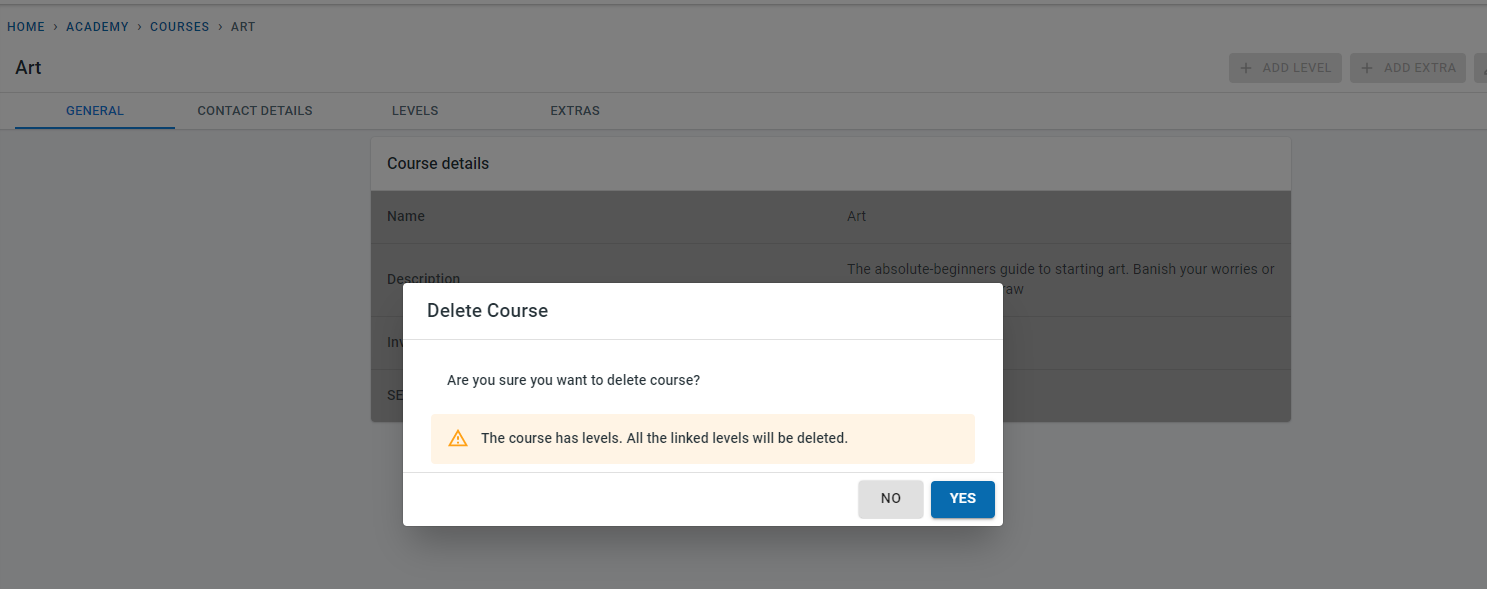Screen dimensions: 1487x589
Task: Click the linked levels warning message
Action: click(664, 438)
